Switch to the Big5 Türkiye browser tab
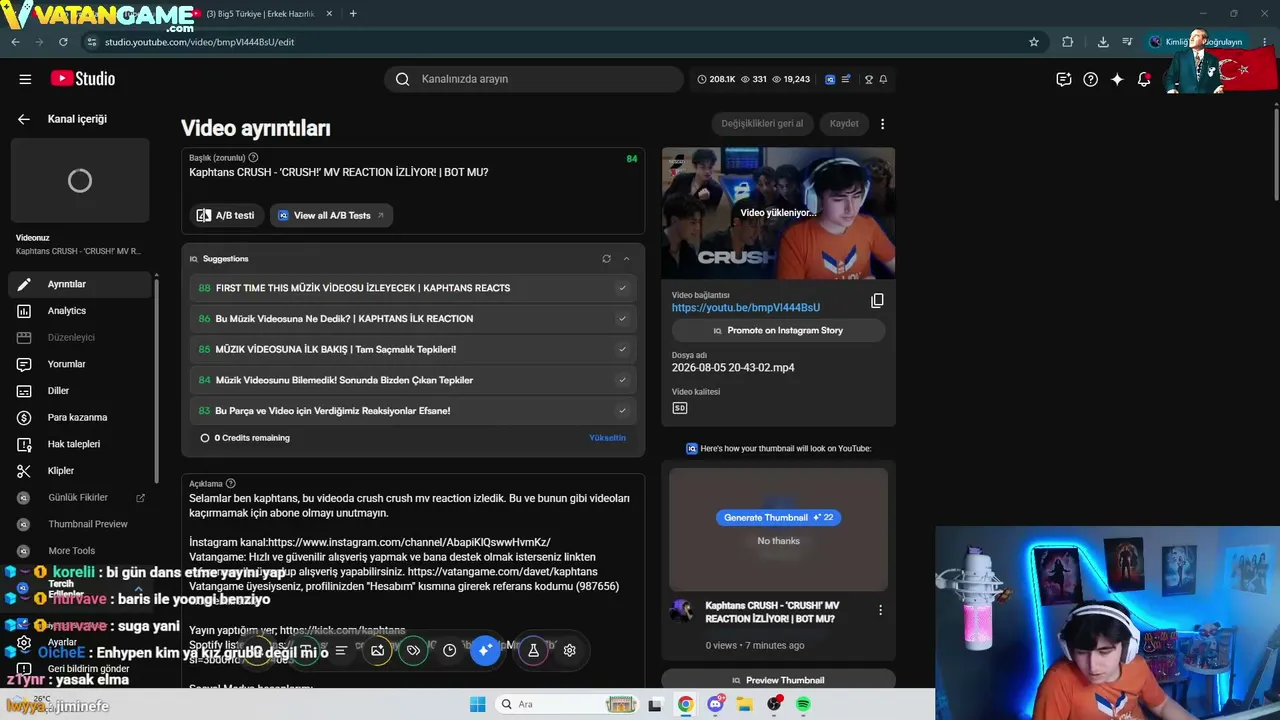This screenshot has height=720, width=1280. [262, 14]
